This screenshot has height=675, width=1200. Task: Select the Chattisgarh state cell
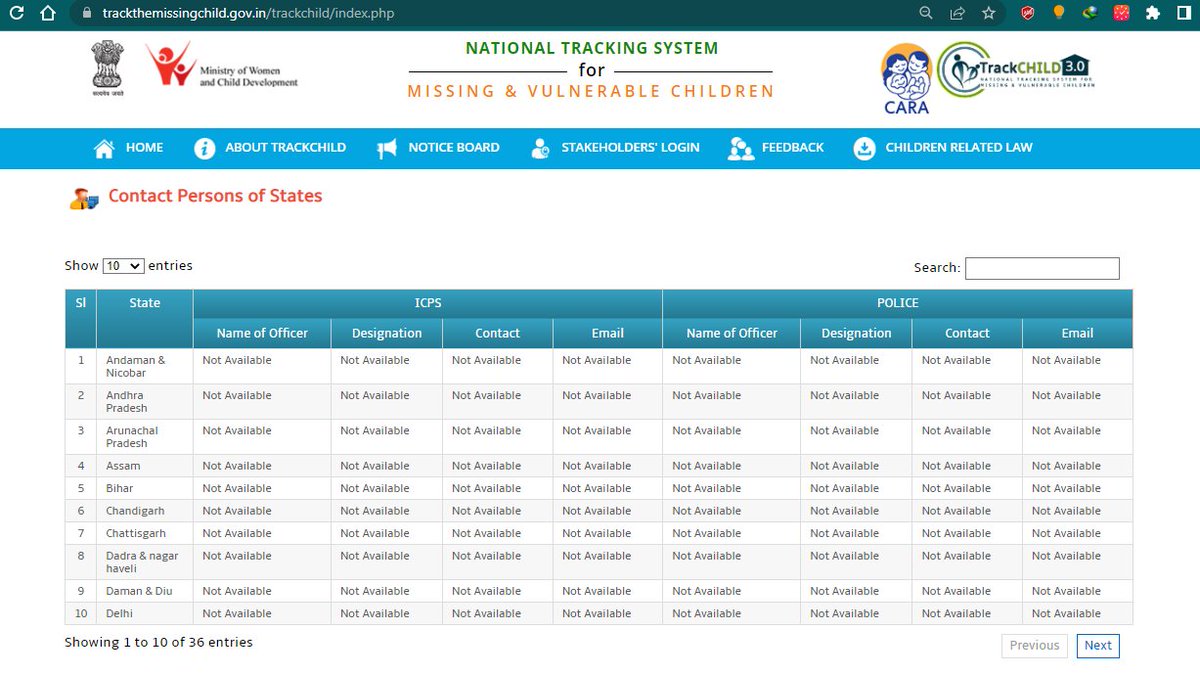coord(145,533)
